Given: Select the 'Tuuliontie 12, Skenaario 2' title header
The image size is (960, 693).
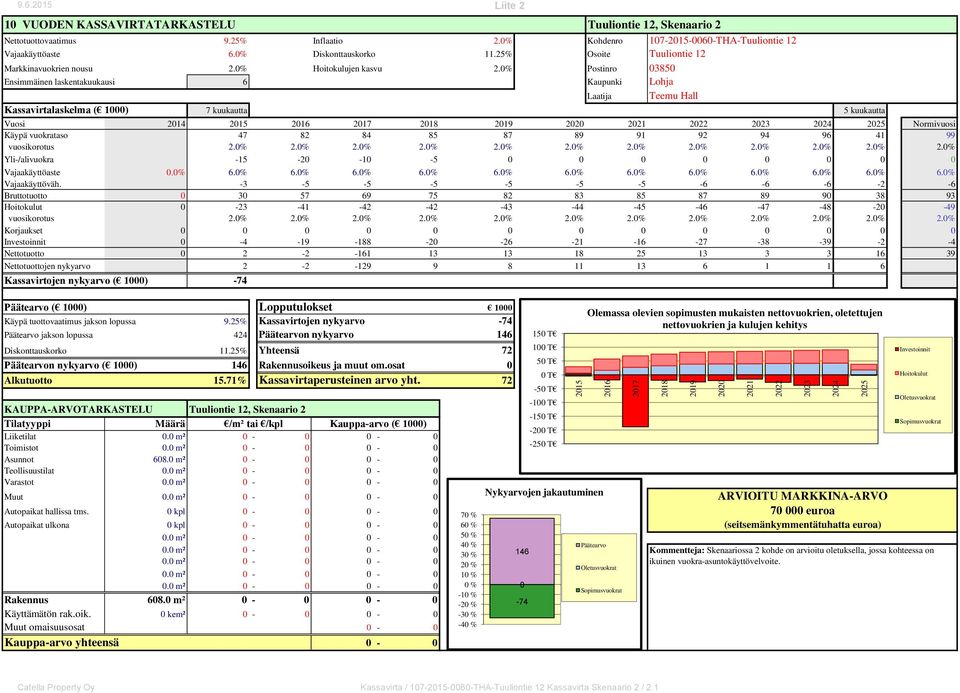Looking at the screenshot, I should pyautogui.click(x=654, y=25).
